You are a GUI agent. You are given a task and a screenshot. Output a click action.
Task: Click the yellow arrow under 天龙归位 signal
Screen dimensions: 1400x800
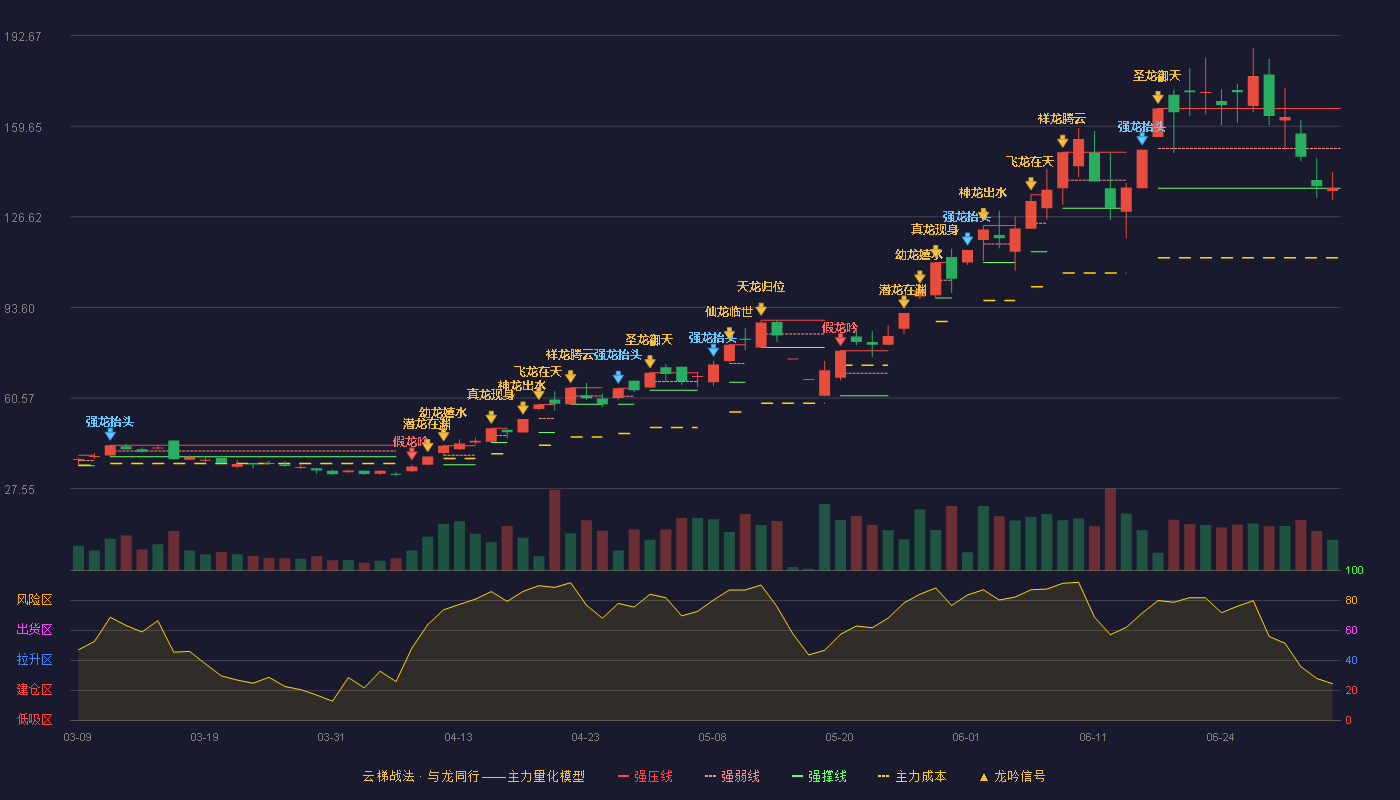pos(761,309)
